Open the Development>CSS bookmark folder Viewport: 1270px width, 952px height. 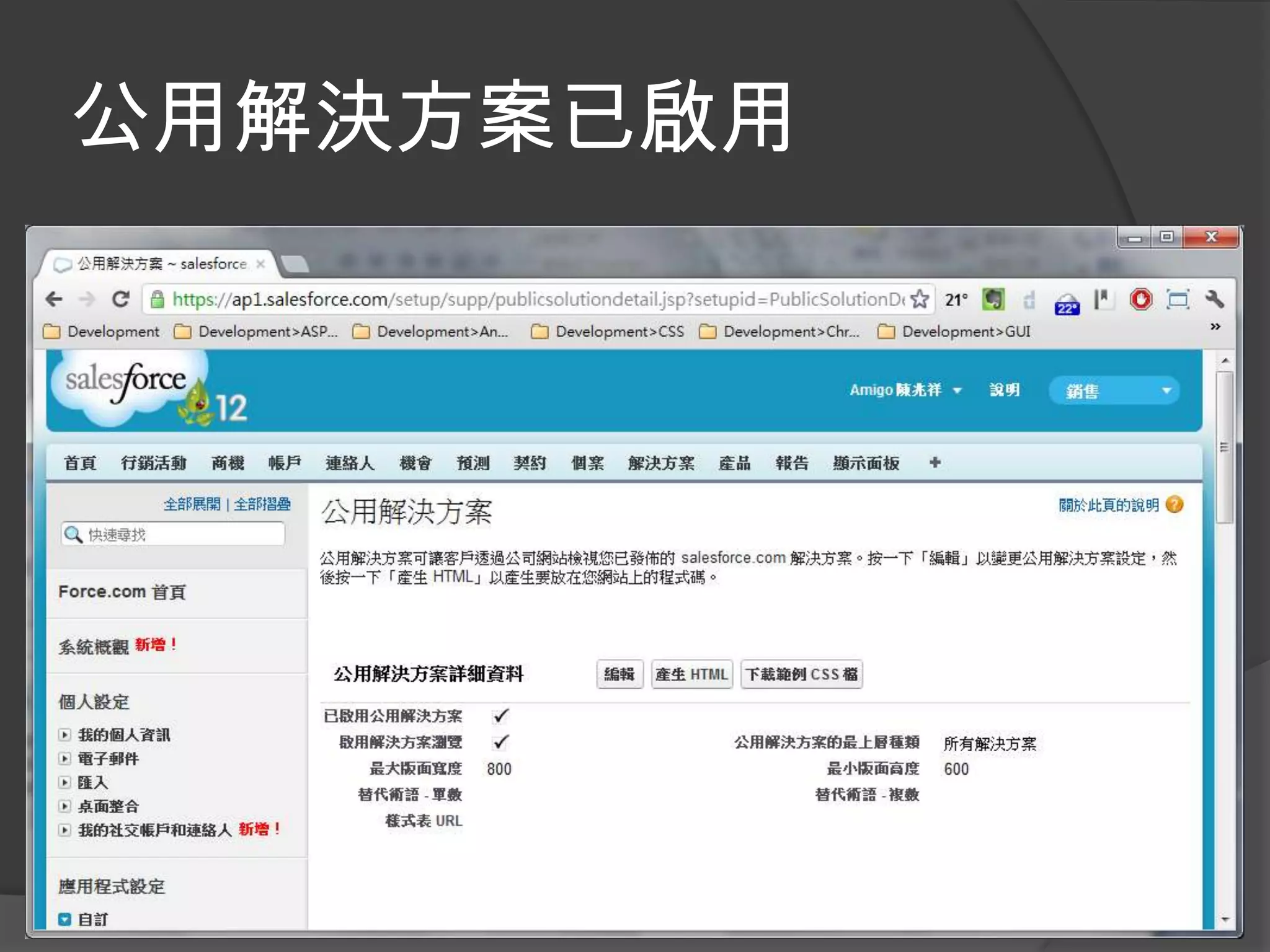pyautogui.click(x=608, y=332)
